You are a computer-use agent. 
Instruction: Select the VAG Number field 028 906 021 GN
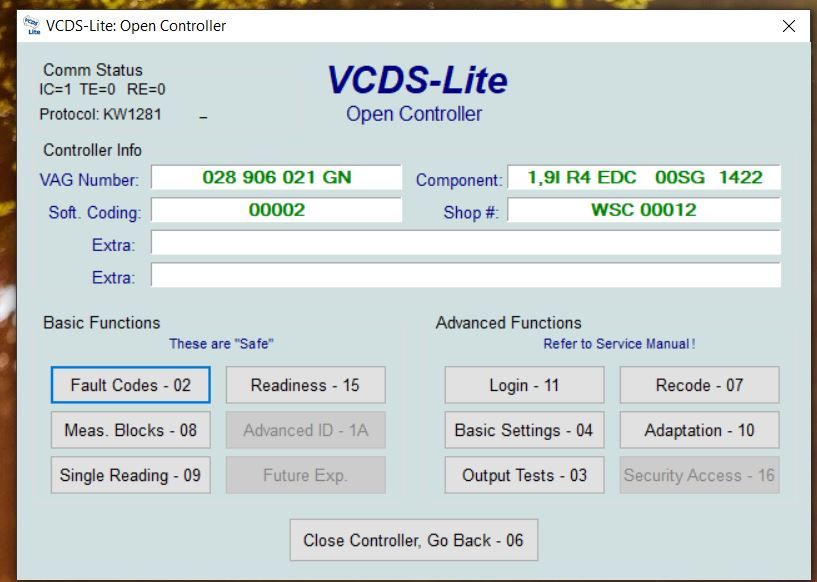click(x=277, y=178)
